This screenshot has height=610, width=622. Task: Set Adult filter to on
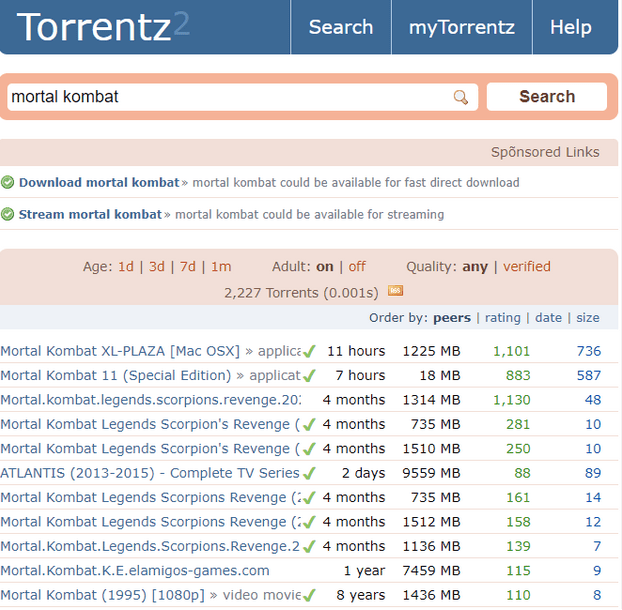[324, 267]
